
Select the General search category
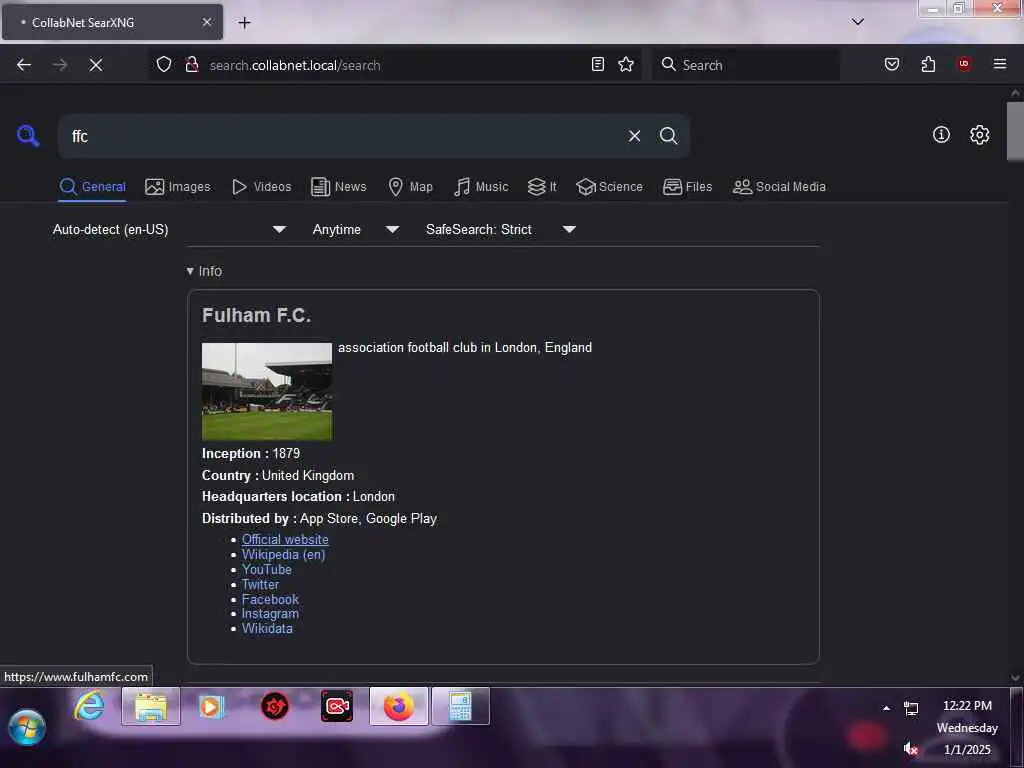click(x=92, y=187)
